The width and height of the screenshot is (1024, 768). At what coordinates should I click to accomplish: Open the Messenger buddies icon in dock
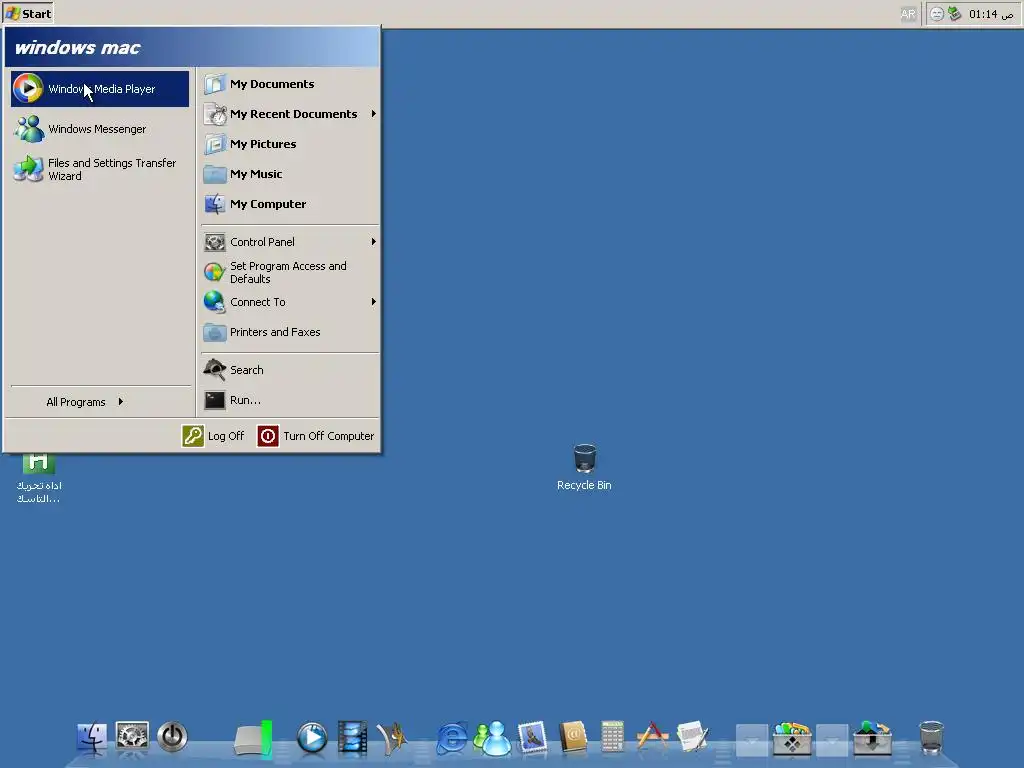tap(492, 738)
